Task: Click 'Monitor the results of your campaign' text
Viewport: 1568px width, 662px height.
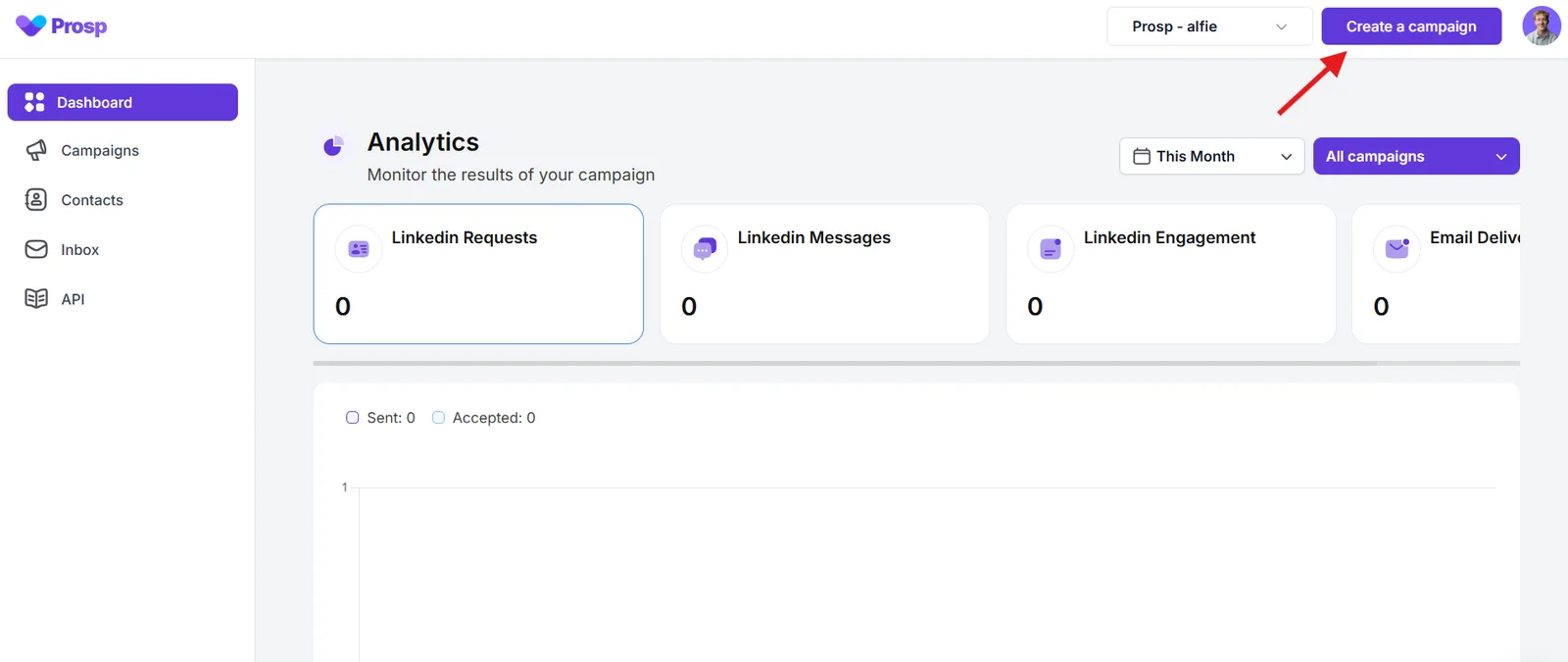Action: click(x=511, y=175)
